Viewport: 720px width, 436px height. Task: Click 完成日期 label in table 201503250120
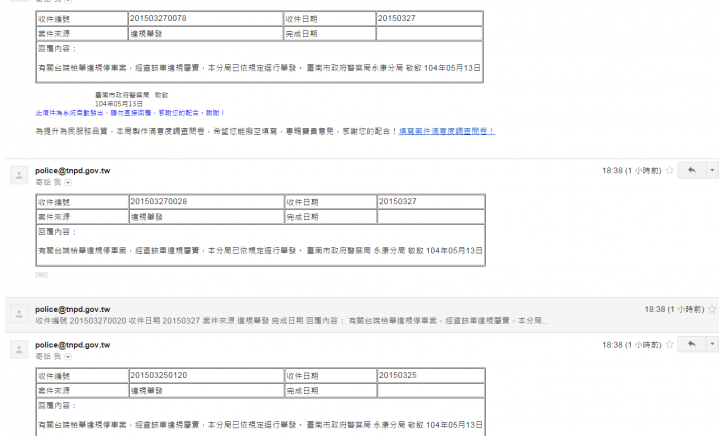pos(302,391)
